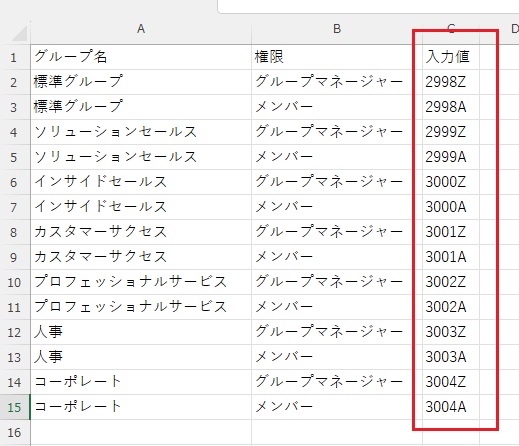Click グループマネージャー in row 12
Screen dimensions: 519x446
337,332
